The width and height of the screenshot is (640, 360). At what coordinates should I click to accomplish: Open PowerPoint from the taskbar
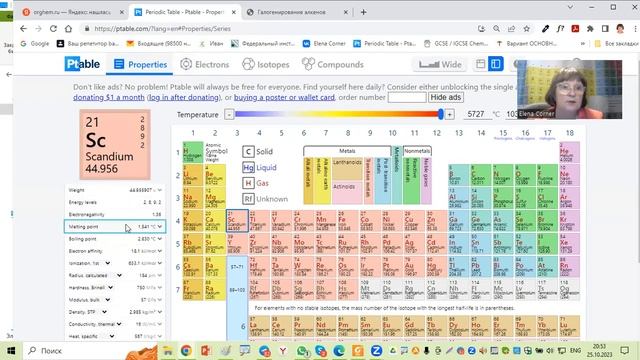(x=206, y=351)
